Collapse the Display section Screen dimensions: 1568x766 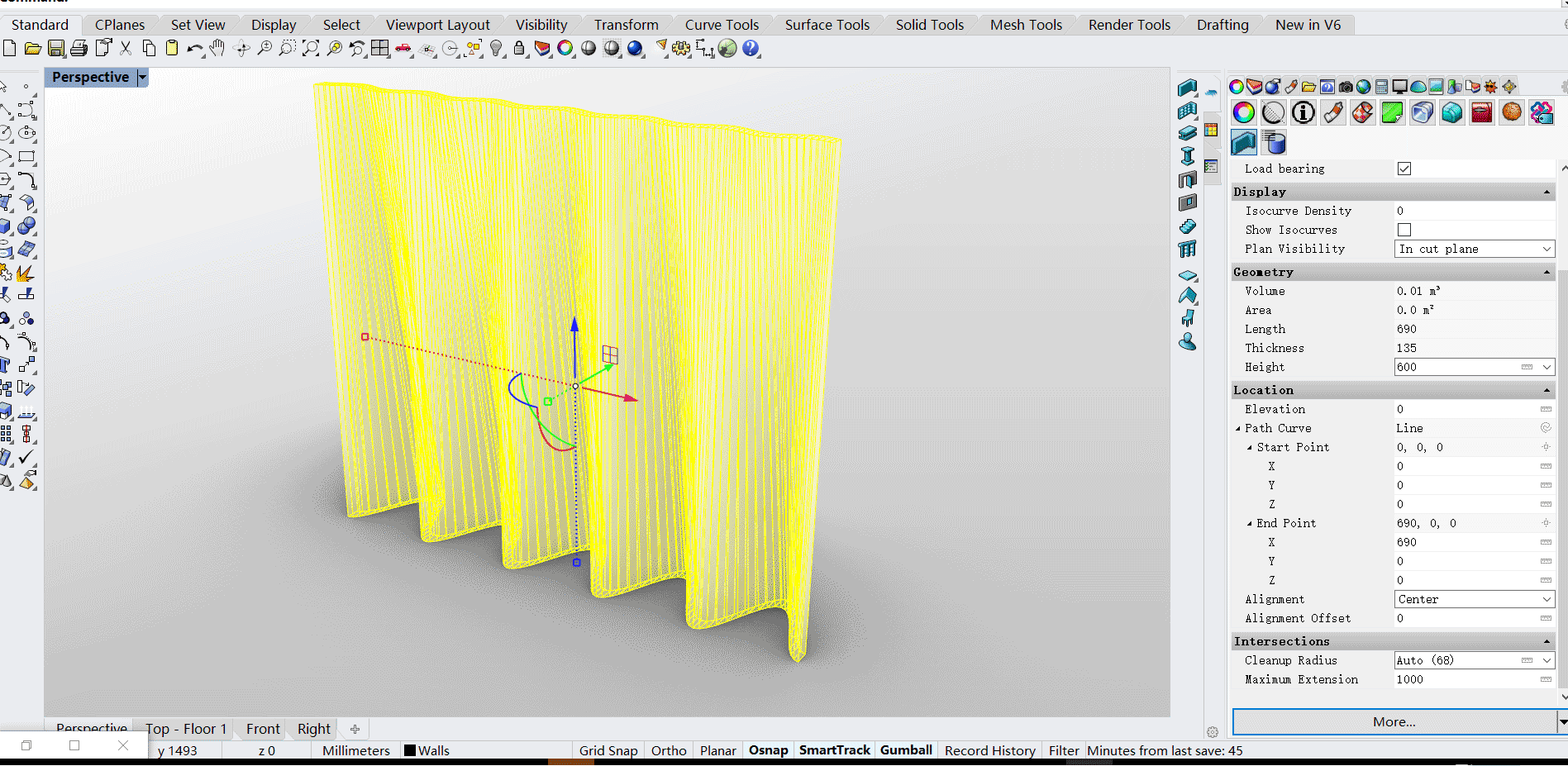(1547, 192)
